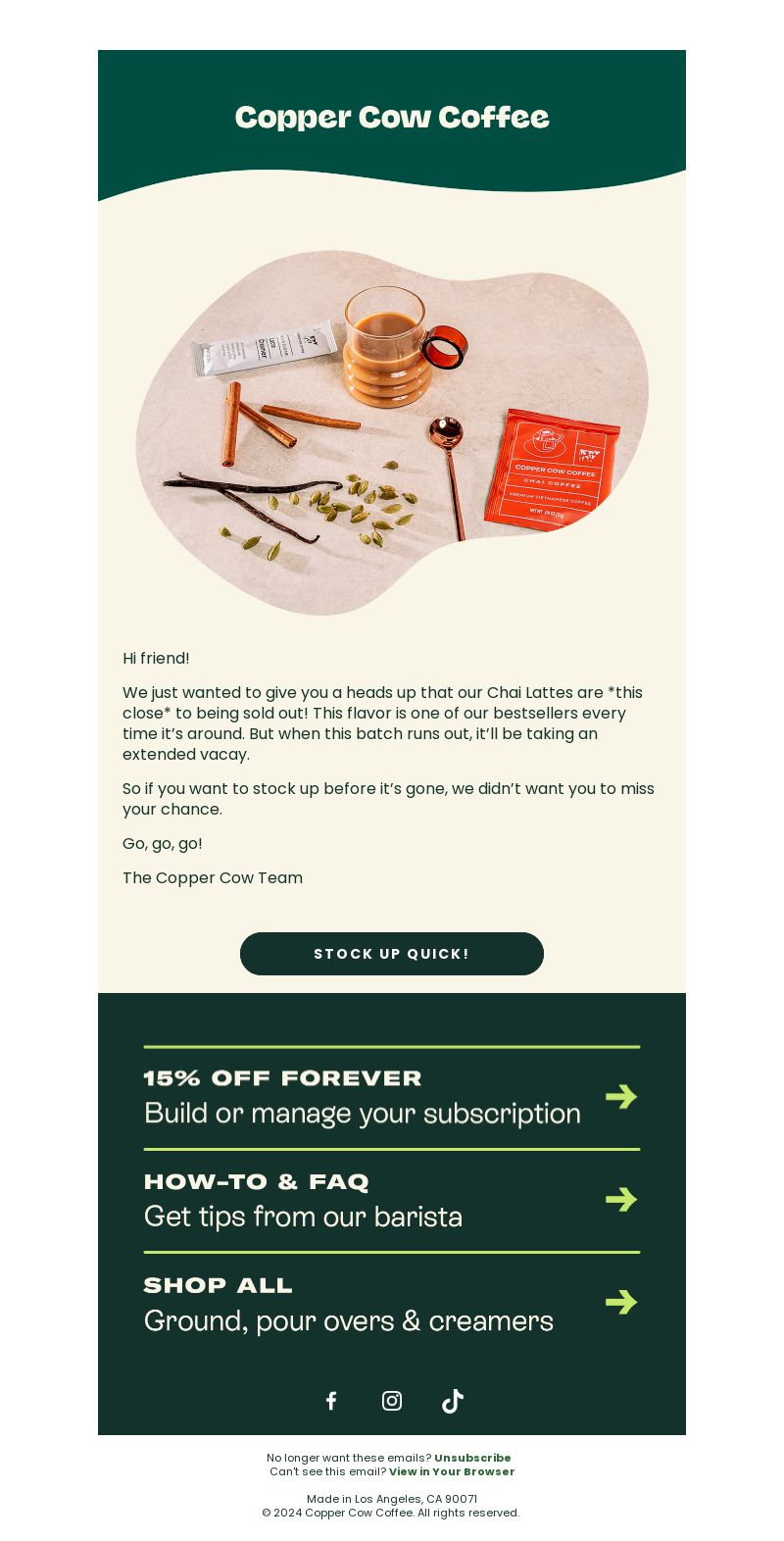Open Build or manage your subscription

pyautogui.click(x=363, y=1114)
